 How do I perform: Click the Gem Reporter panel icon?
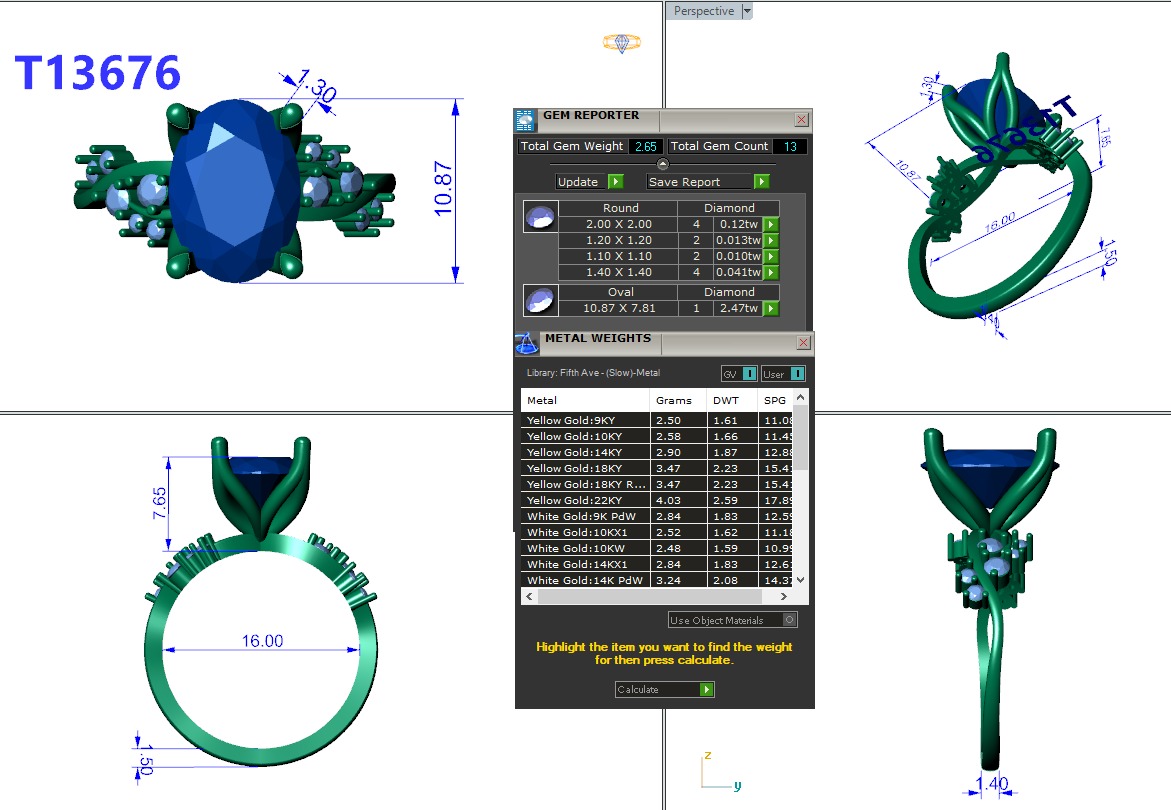(526, 121)
